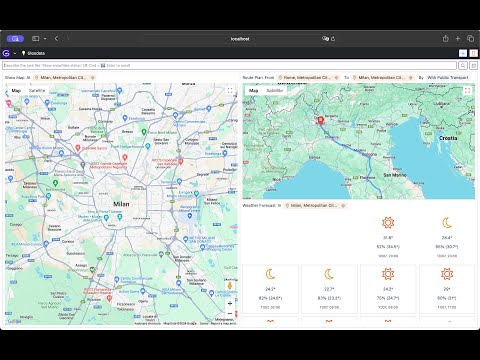Click the 29° temperature text
This screenshot has height=360, width=480.
point(447,289)
